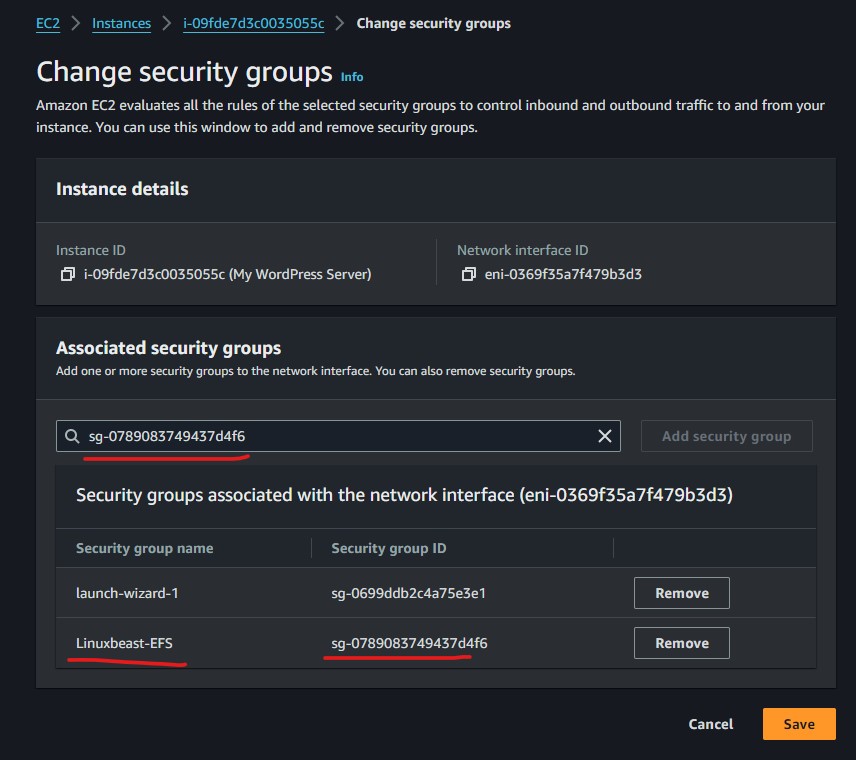Copy the network interface ID eni-0369f35a7f479b3d3
The height and width of the screenshot is (760, 856).
point(469,272)
